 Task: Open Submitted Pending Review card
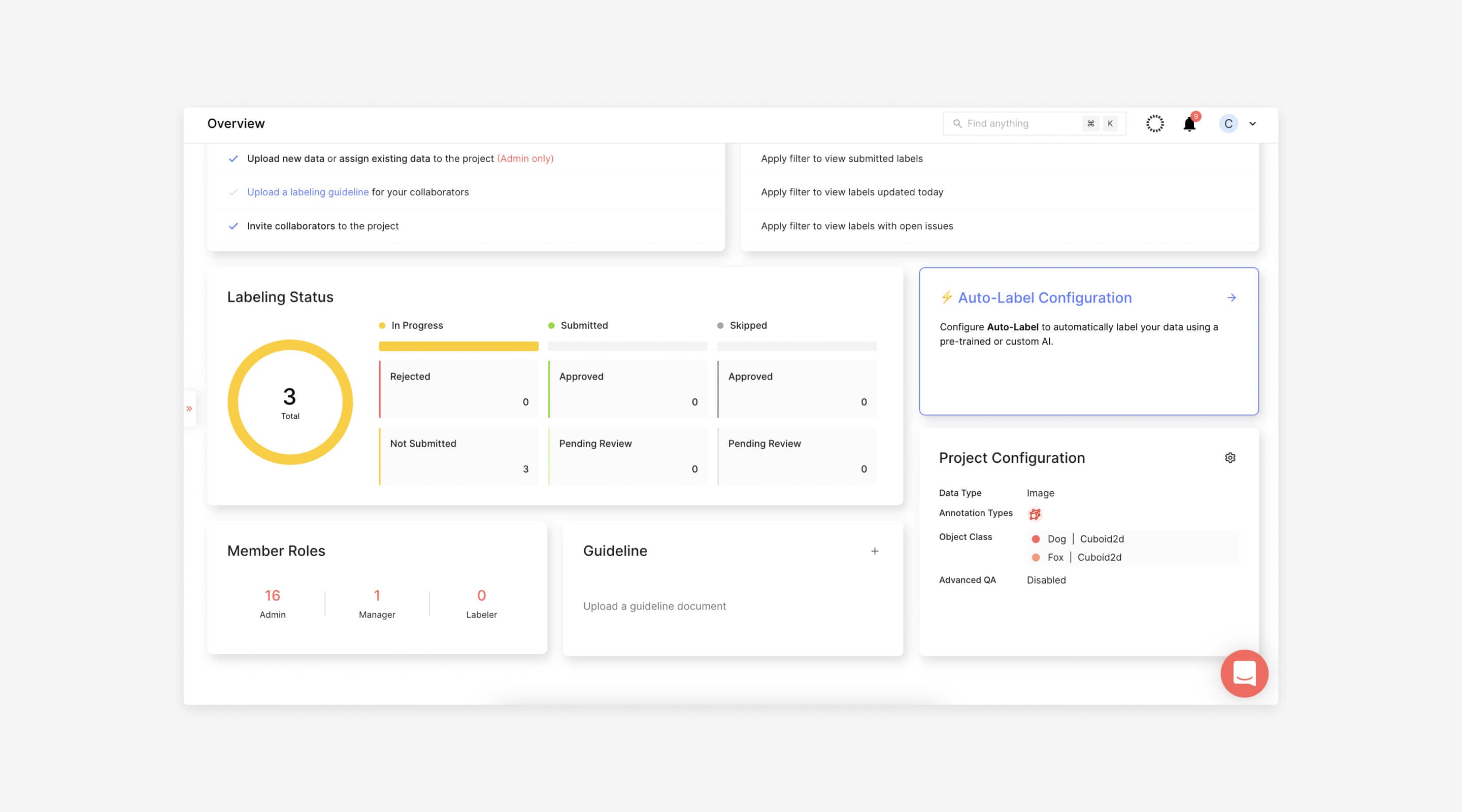pos(628,457)
